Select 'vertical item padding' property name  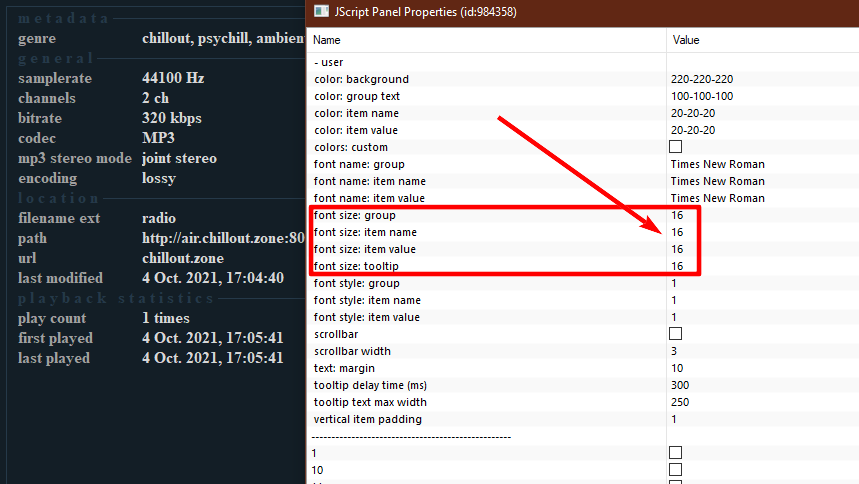[x=368, y=419]
